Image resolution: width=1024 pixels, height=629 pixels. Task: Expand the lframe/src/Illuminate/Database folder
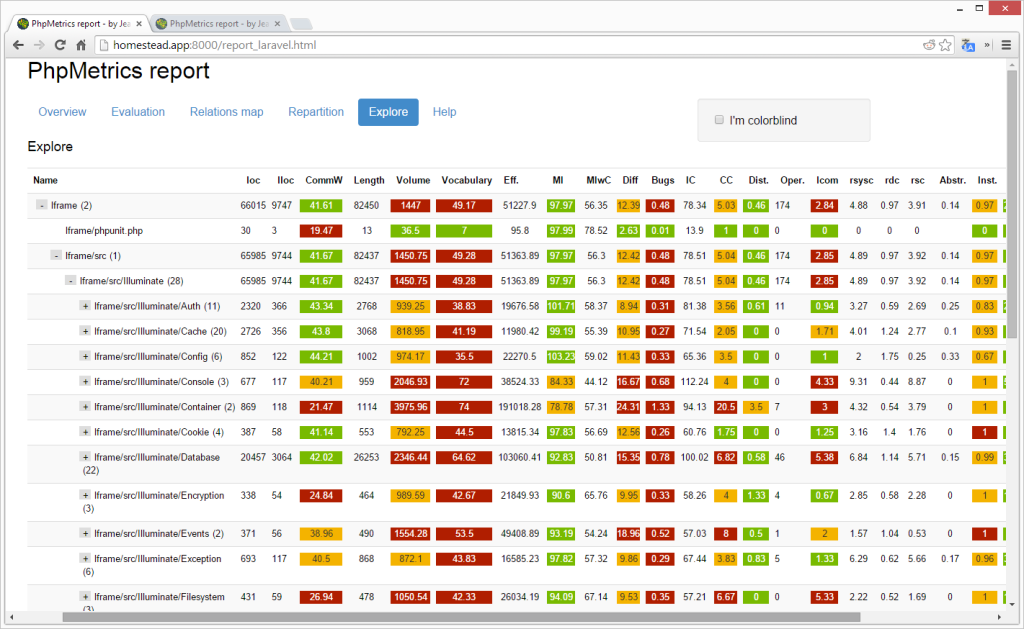tap(85, 456)
